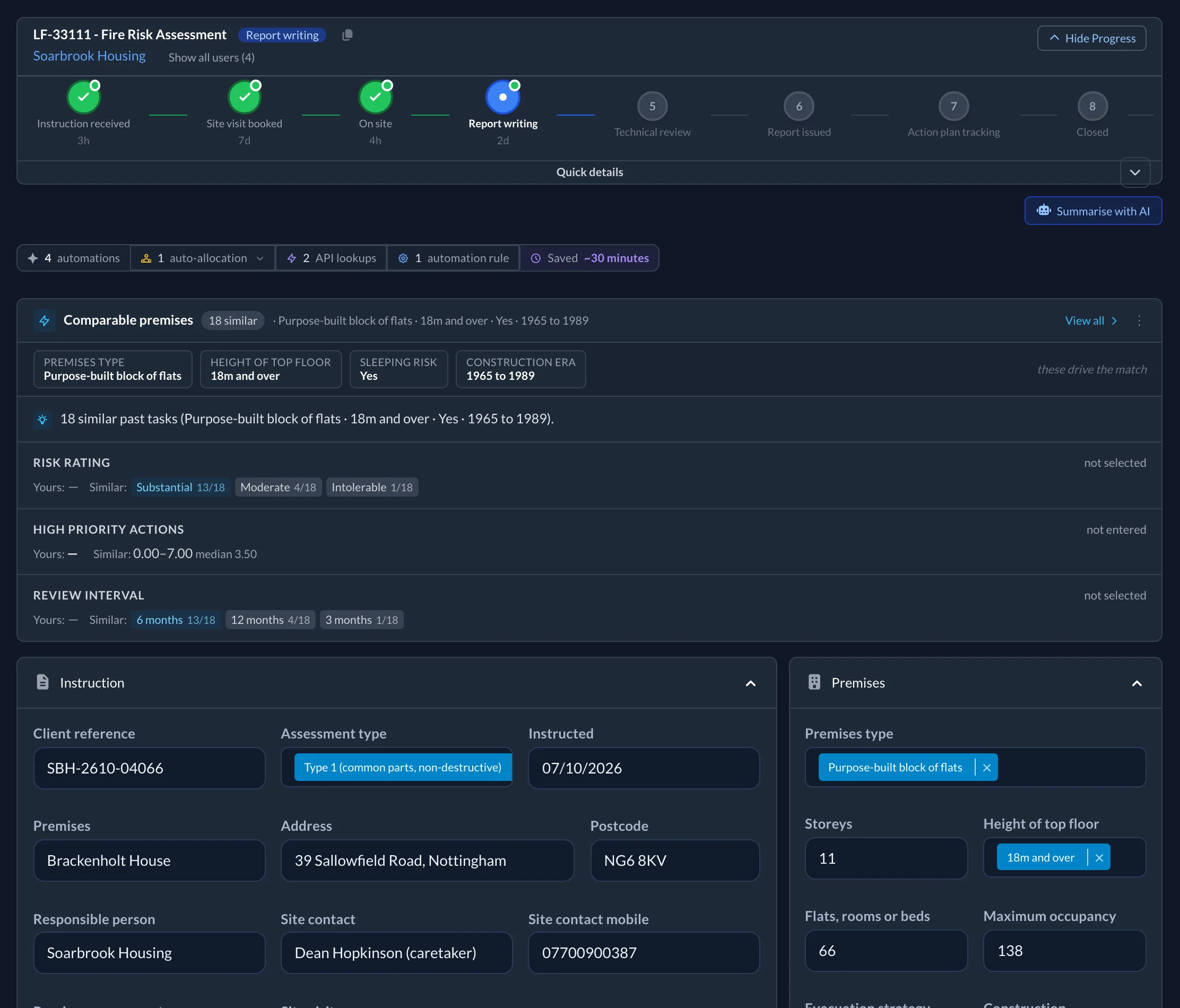This screenshot has width=1180, height=1008.
Task: Open the 4 automations tab
Action: pos(74,258)
